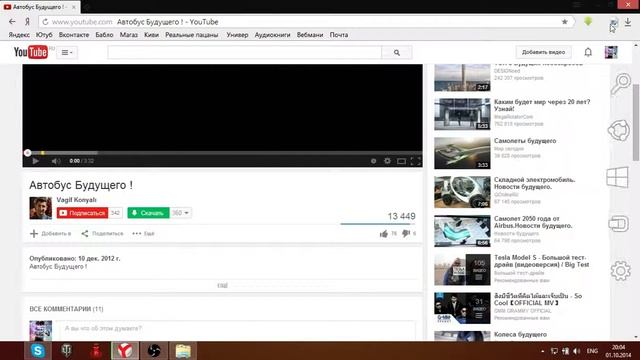Open File Explorer folder in taskbar
Image resolution: width=640 pixels, height=360 pixels.
point(183,351)
